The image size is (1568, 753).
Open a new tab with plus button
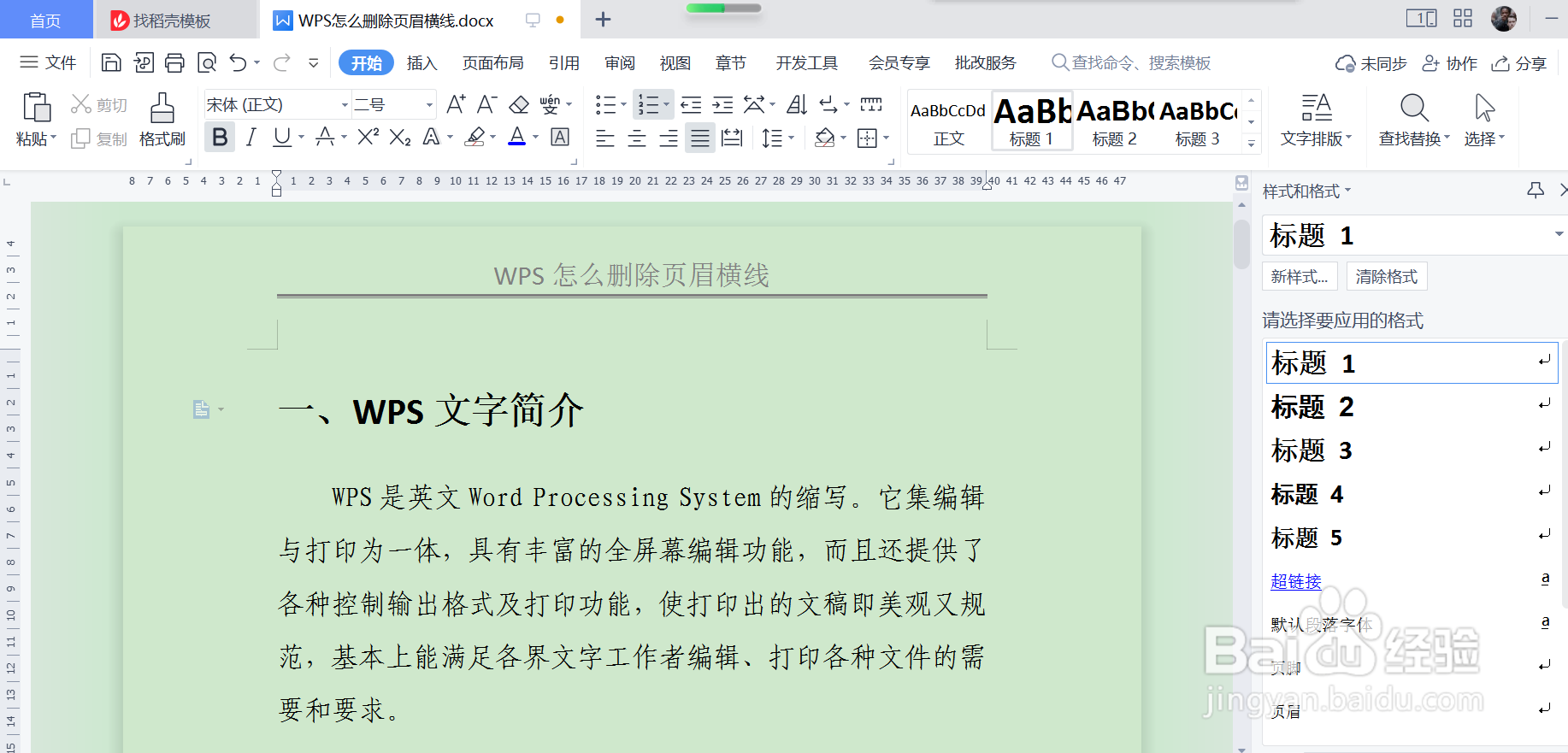coord(603,19)
